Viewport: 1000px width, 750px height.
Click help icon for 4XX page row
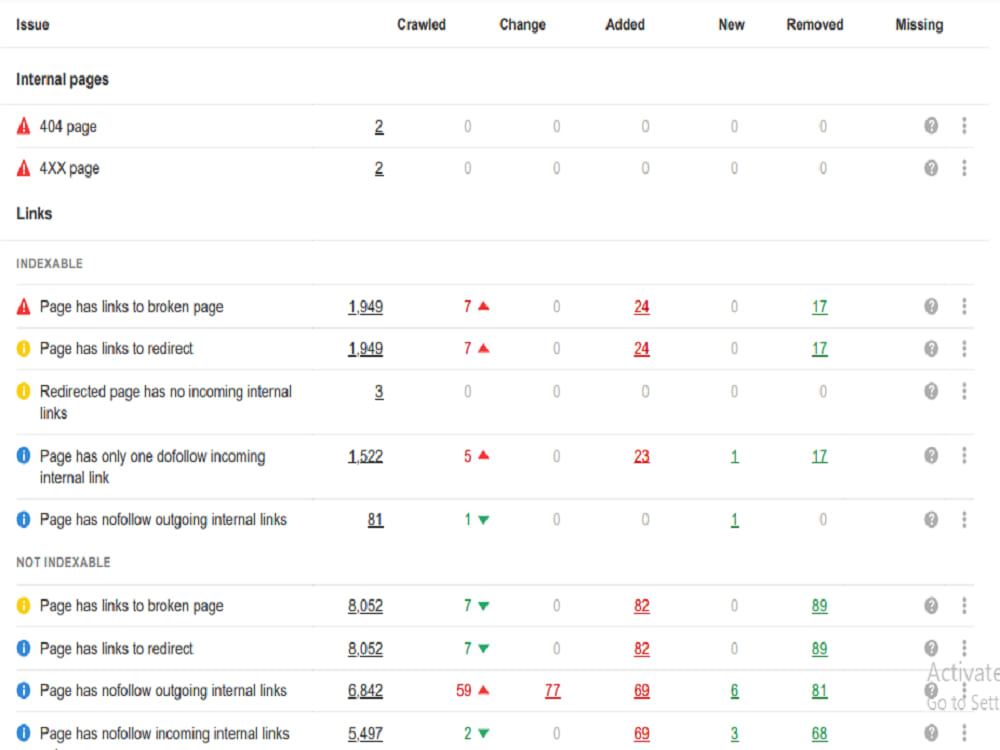tap(930, 168)
